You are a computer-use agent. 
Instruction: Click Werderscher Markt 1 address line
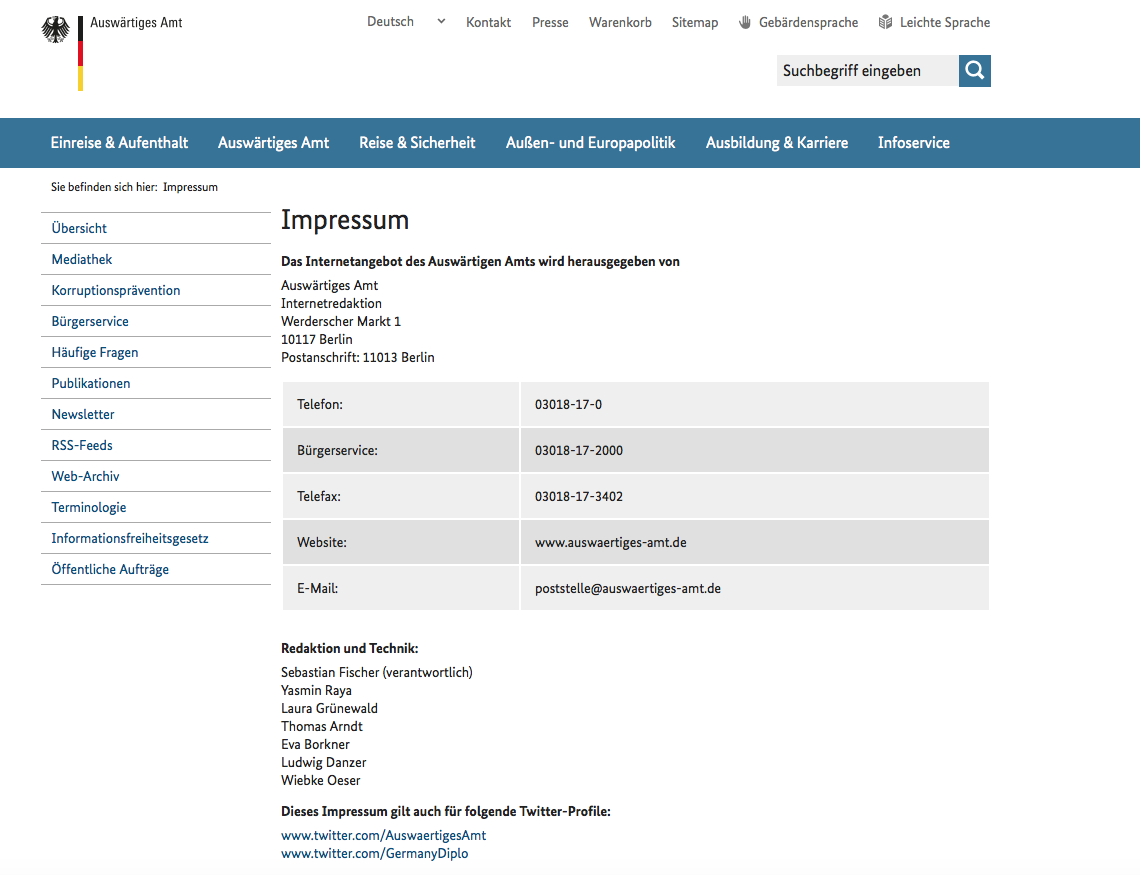pos(341,321)
